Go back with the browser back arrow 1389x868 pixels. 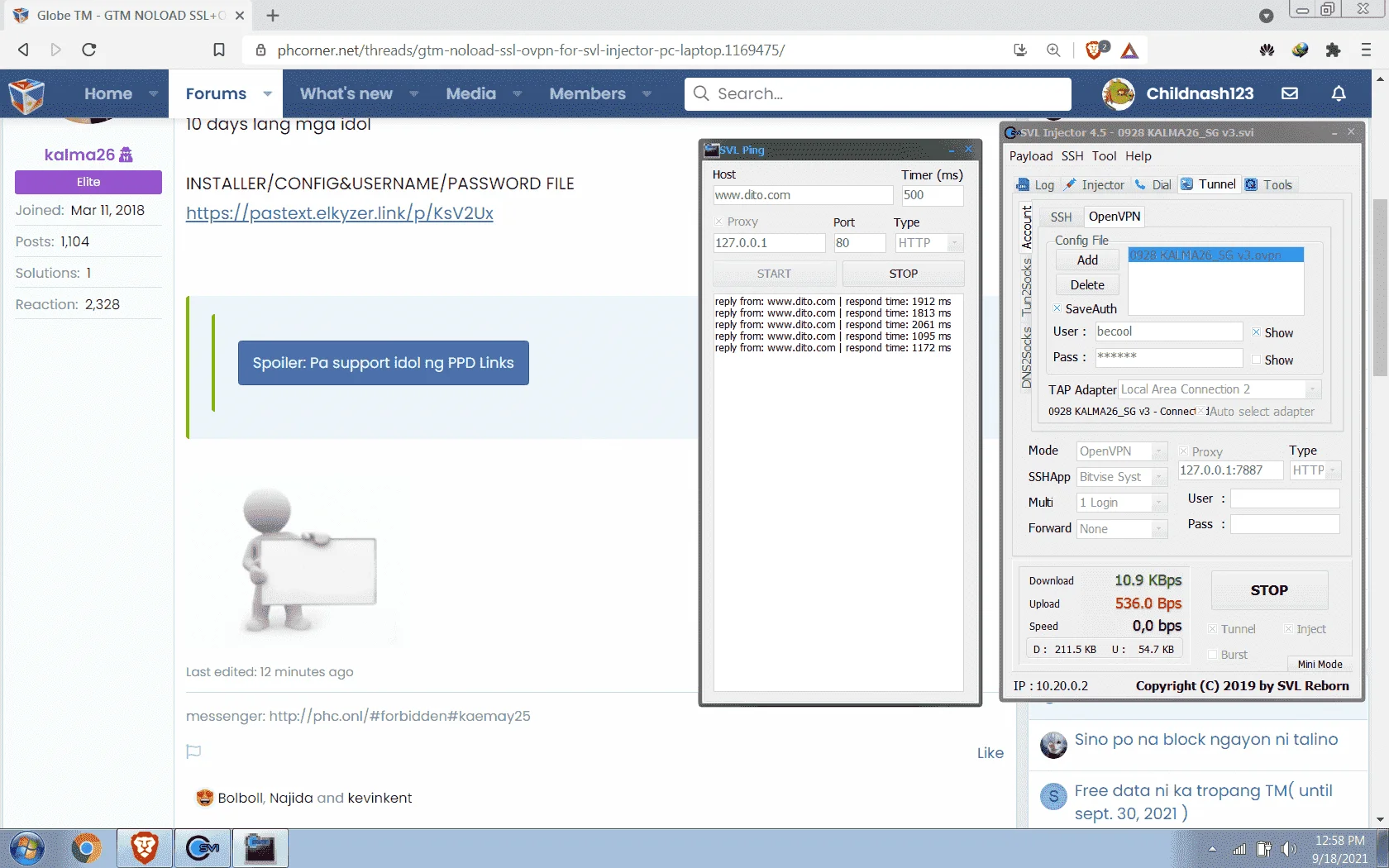pos(23,50)
